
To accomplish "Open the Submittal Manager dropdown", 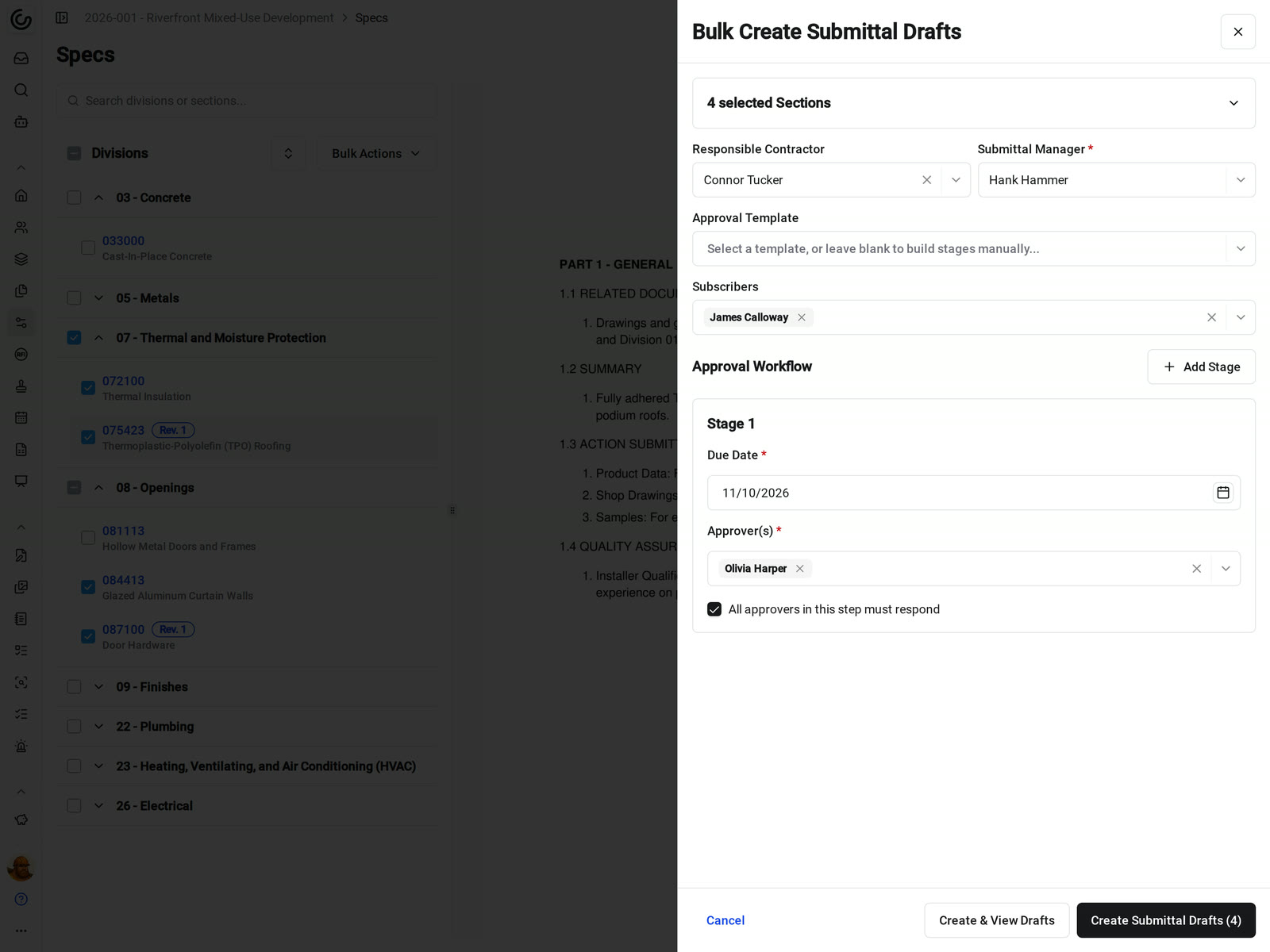I will [1240, 180].
